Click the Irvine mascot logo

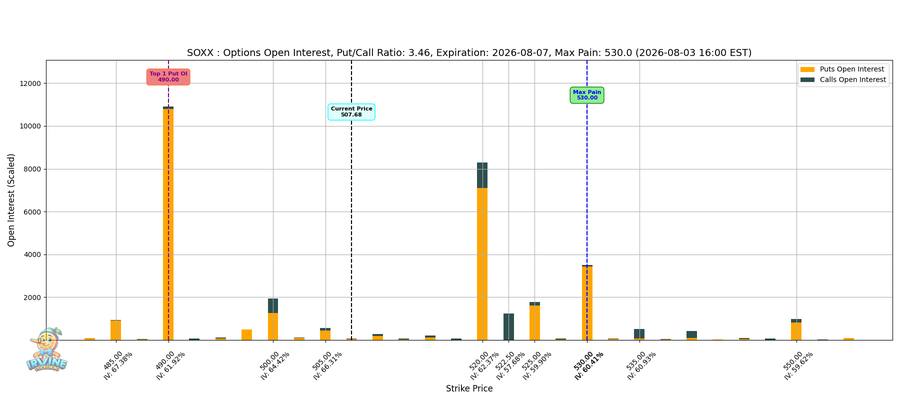pos(47,349)
